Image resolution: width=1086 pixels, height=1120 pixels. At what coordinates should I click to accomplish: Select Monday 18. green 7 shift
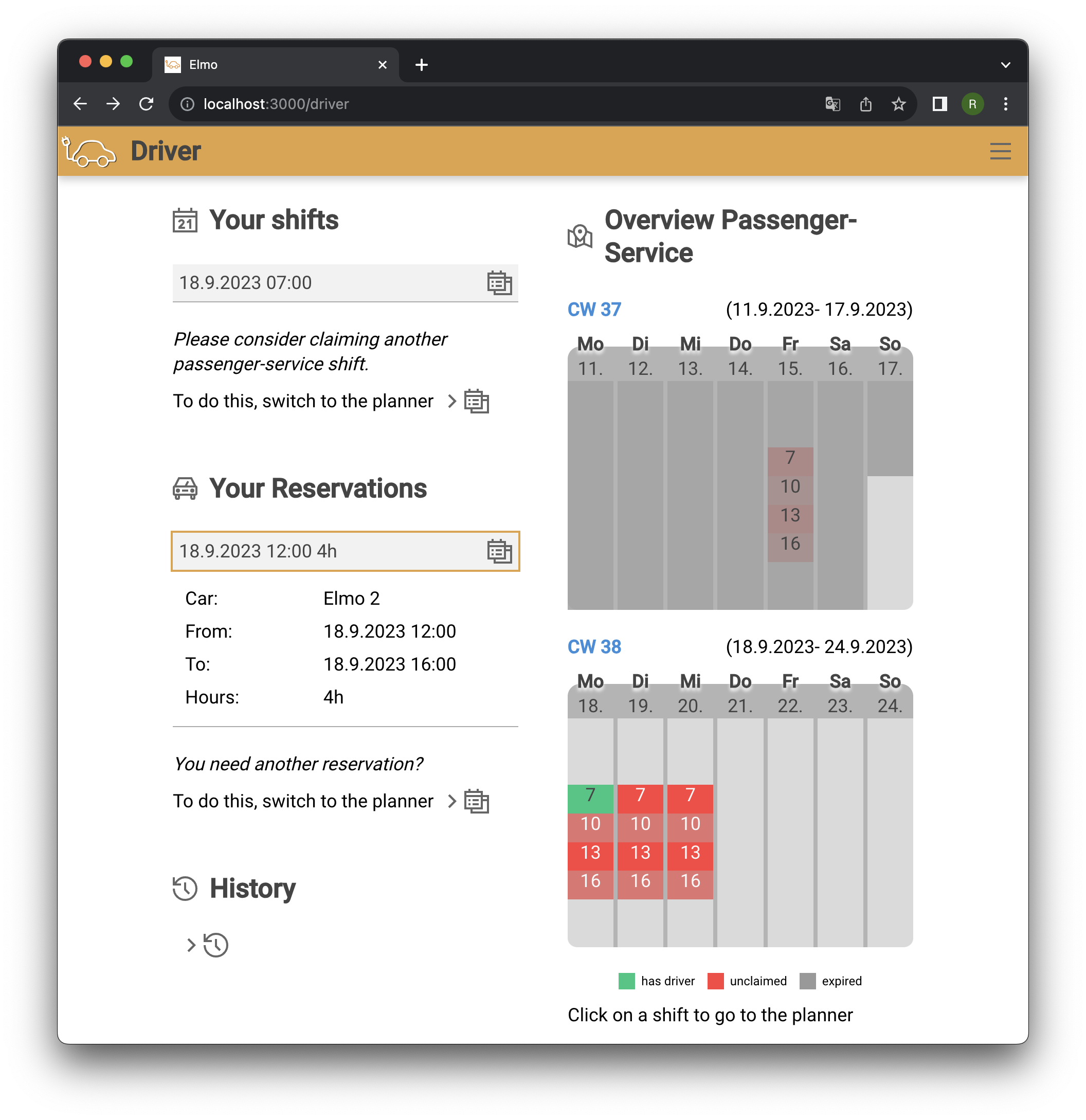[590, 798]
